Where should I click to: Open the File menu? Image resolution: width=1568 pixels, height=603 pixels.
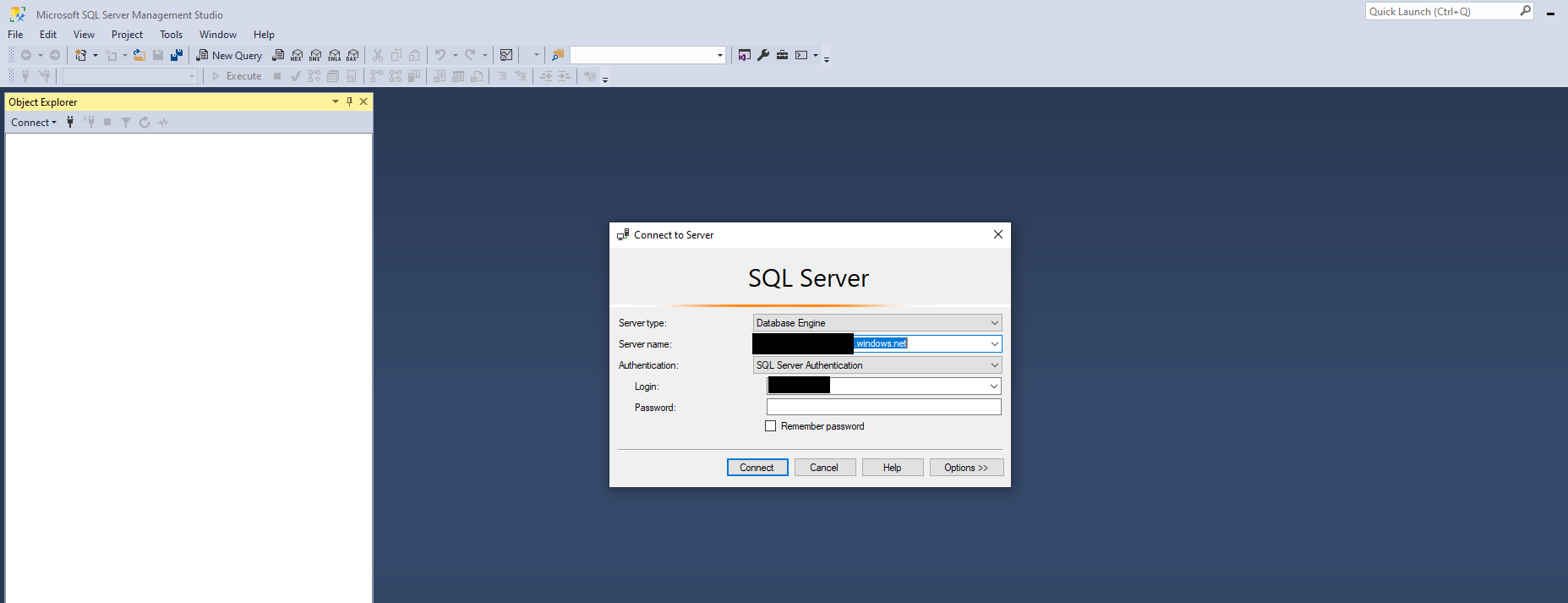[x=15, y=35]
